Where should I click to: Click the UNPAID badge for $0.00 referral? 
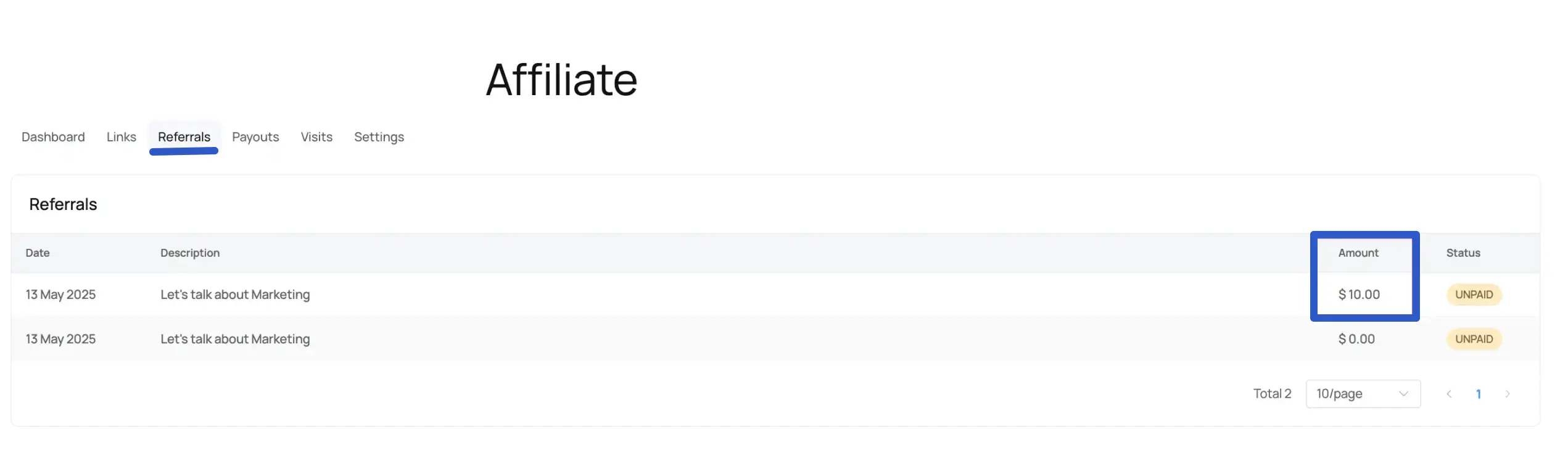click(1474, 339)
